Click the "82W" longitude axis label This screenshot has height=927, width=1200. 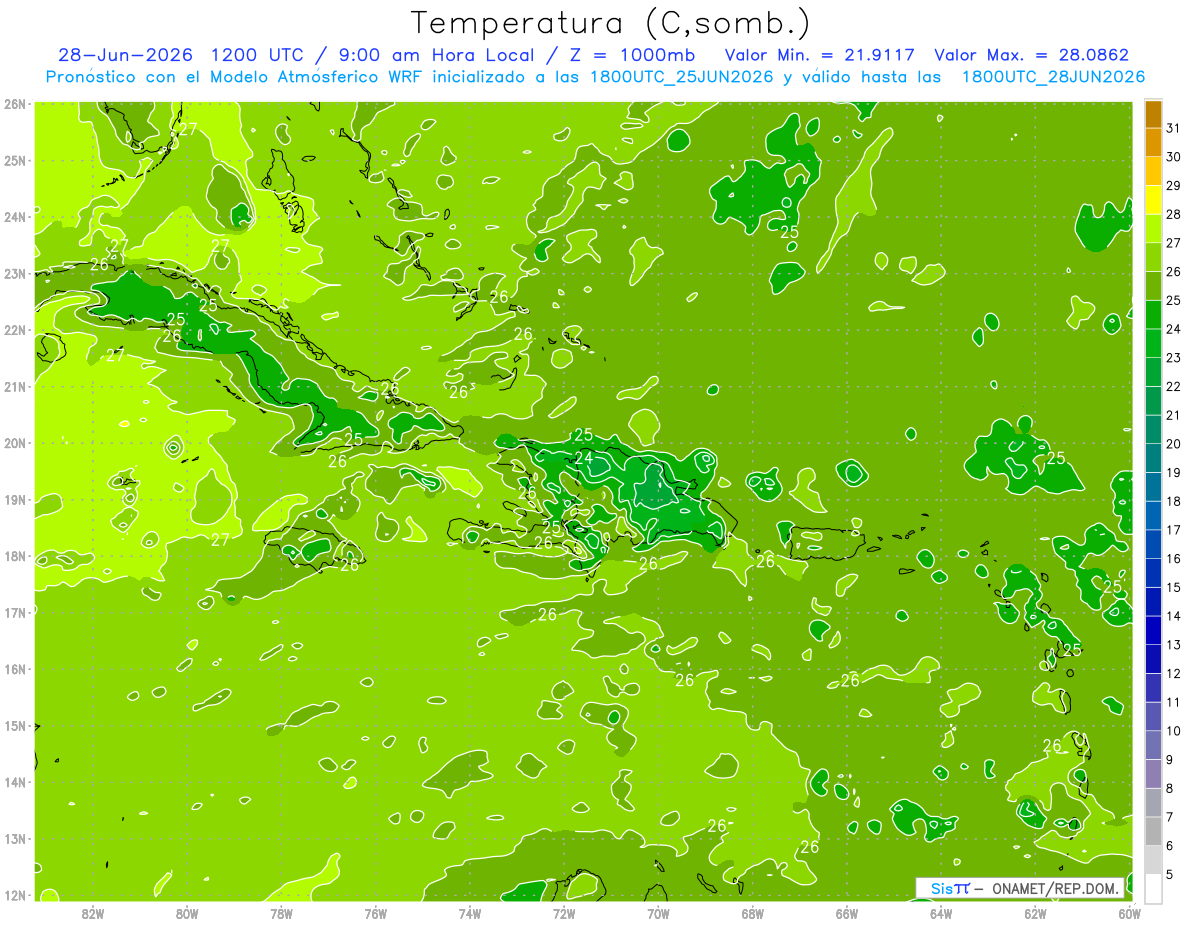[93, 913]
